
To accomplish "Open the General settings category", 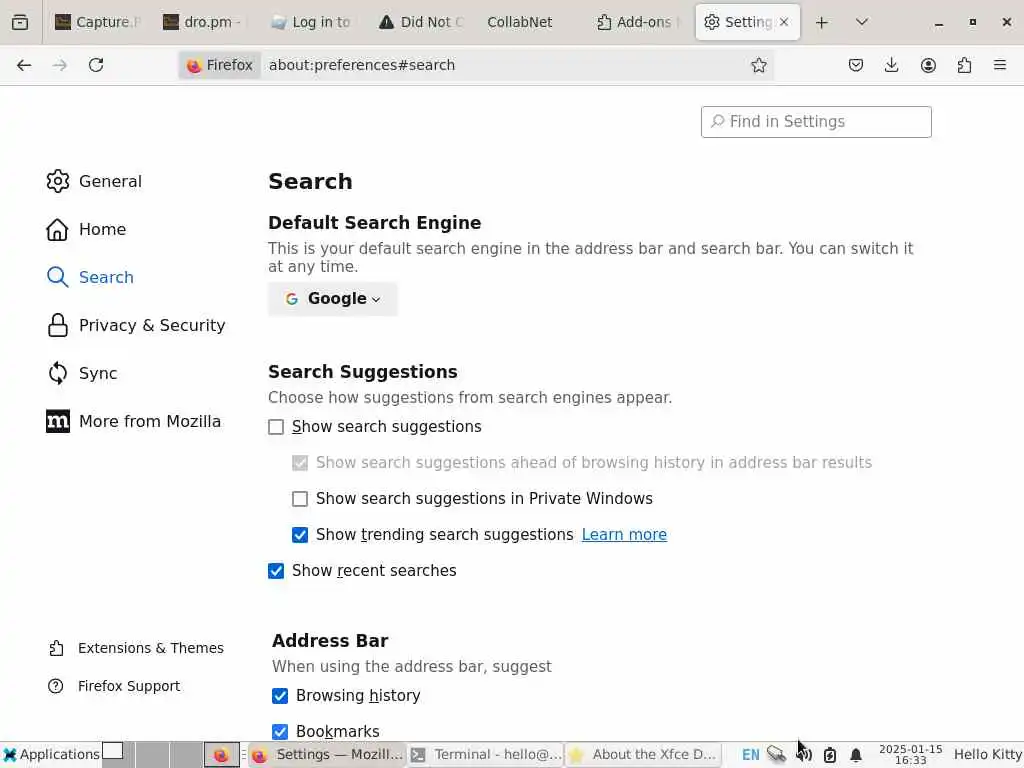I will click(x=95, y=182).
